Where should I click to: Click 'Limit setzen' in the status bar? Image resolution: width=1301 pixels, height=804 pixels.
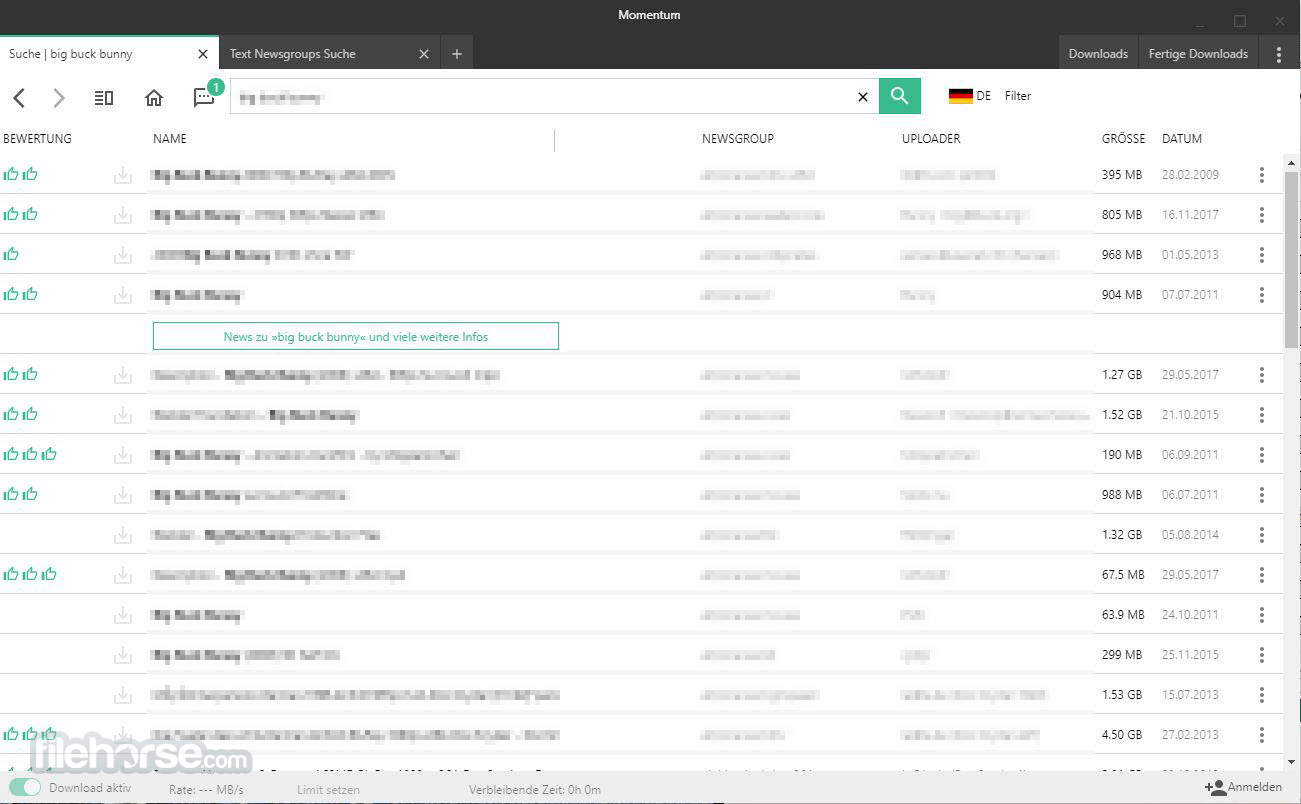[x=328, y=789]
